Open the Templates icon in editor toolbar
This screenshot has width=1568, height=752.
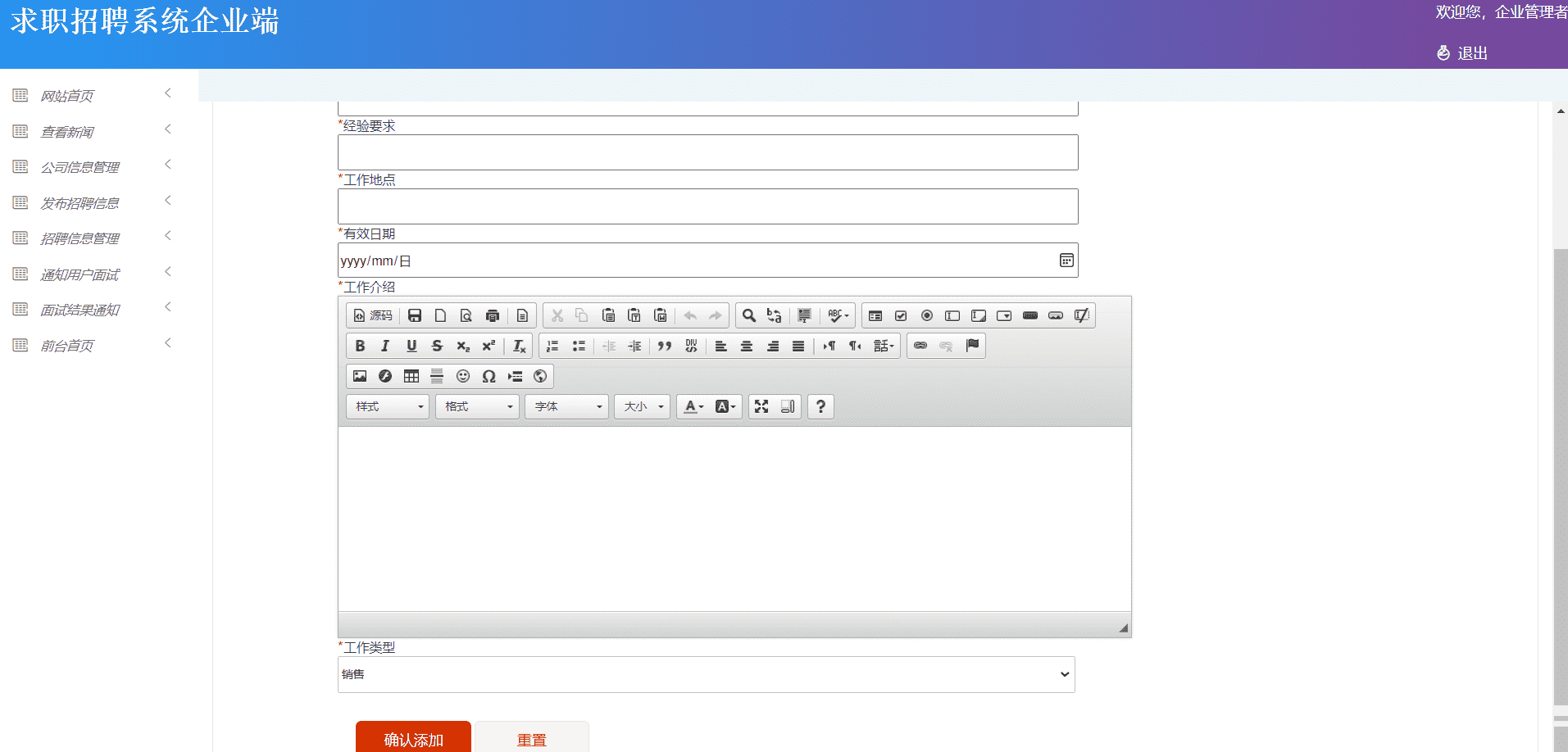pyautogui.click(x=522, y=315)
